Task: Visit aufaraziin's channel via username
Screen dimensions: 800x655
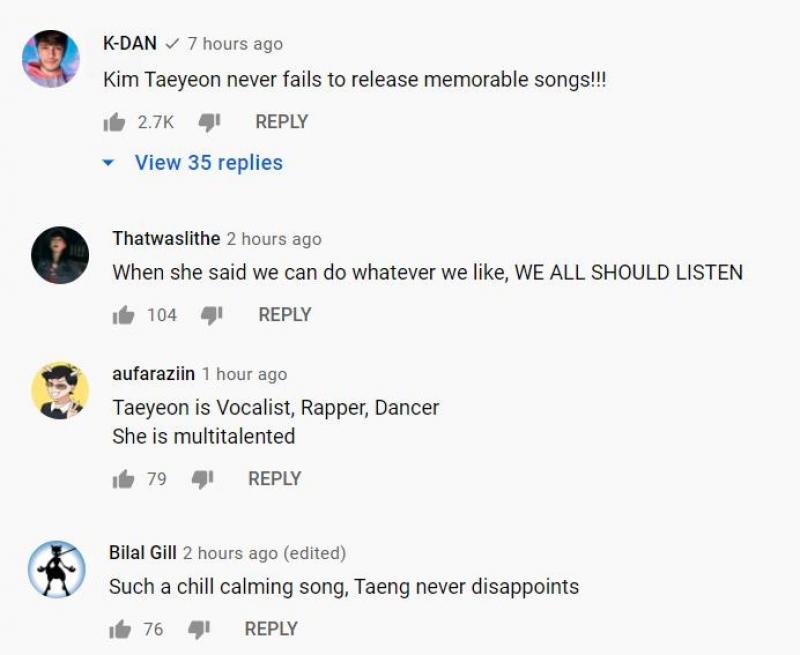Action: coord(153,374)
